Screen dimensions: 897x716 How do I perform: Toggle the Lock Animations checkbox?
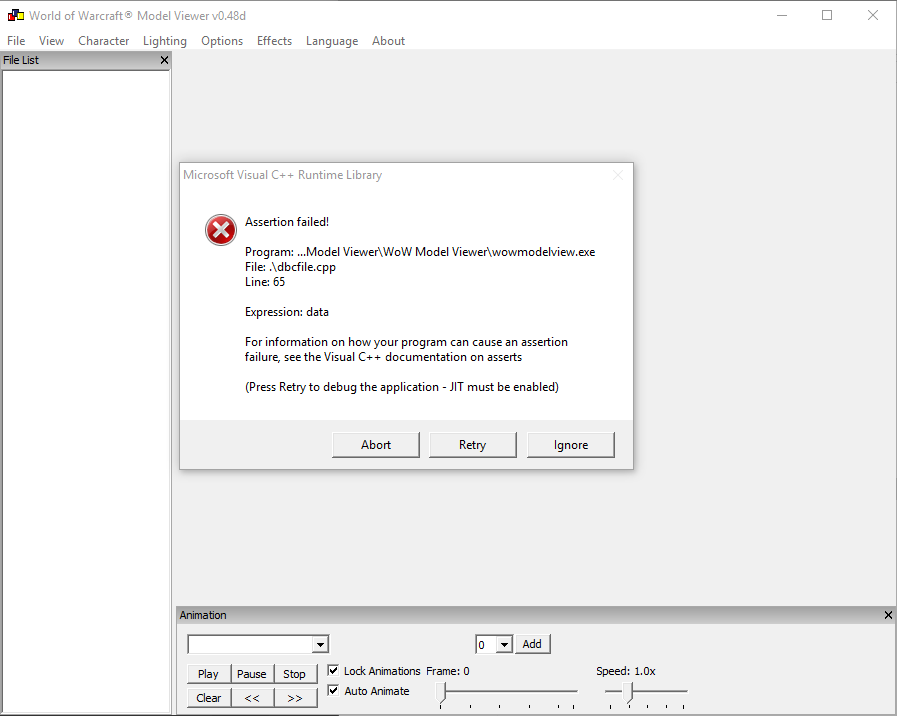click(x=333, y=670)
